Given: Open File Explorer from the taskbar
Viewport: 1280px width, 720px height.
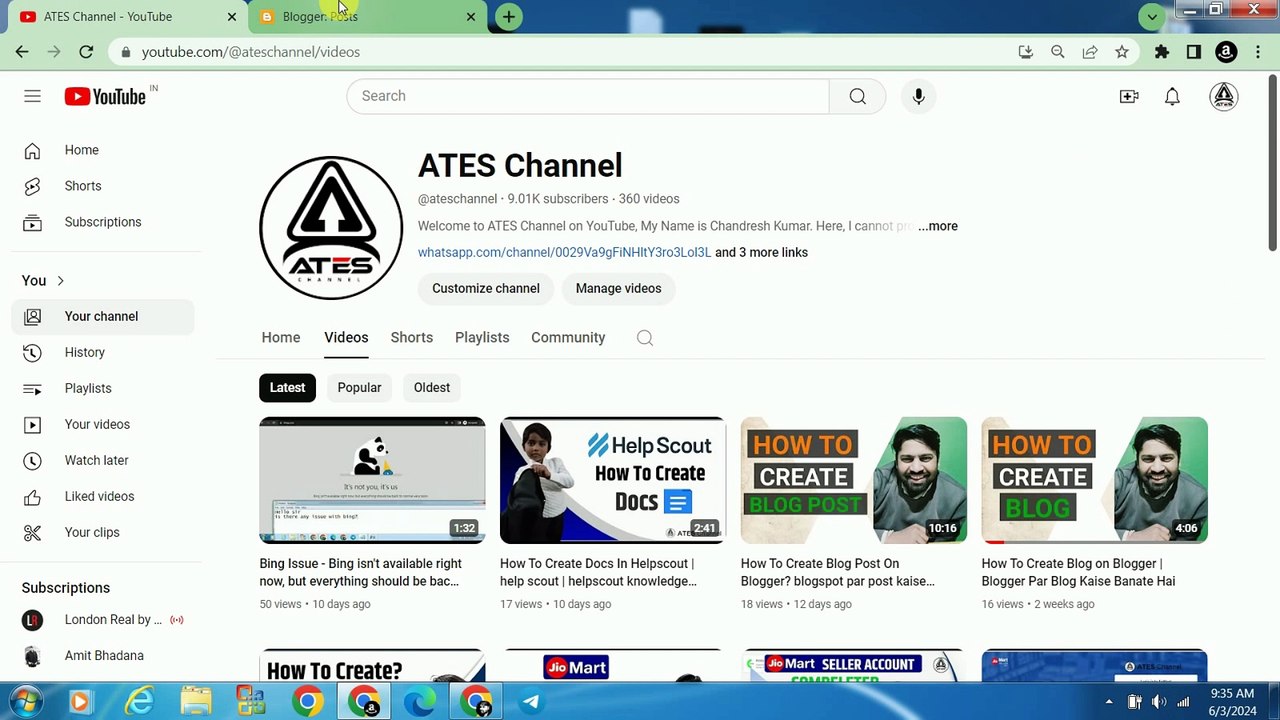Looking at the screenshot, I should pos(195,702).
